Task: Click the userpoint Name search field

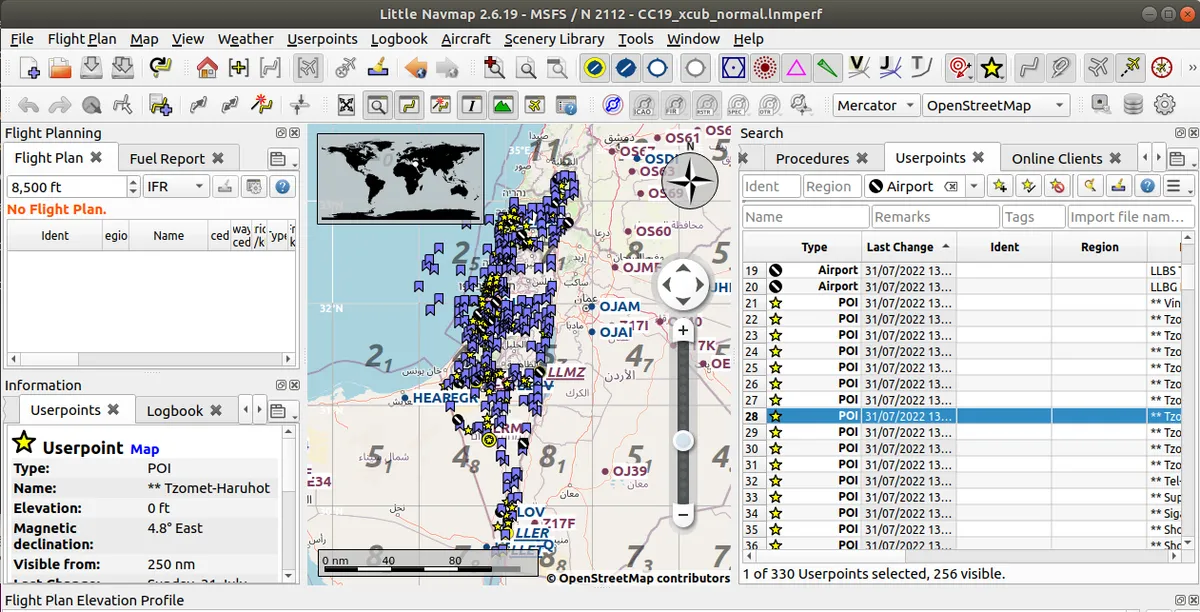Action: pyautogui.click(x=805, y=217)
